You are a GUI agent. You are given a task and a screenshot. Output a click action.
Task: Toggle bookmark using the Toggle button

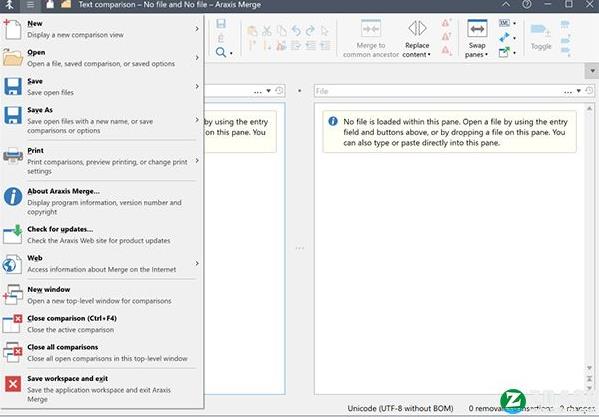click(541, 37)
